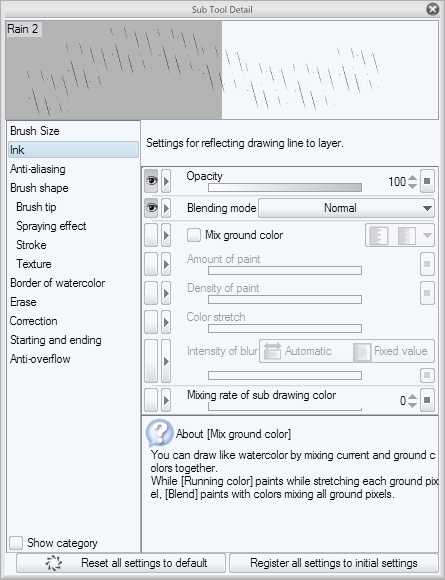445x580 pixels.
Task: Open Brush tip subcategory
Action: click(x=73, y=207)
